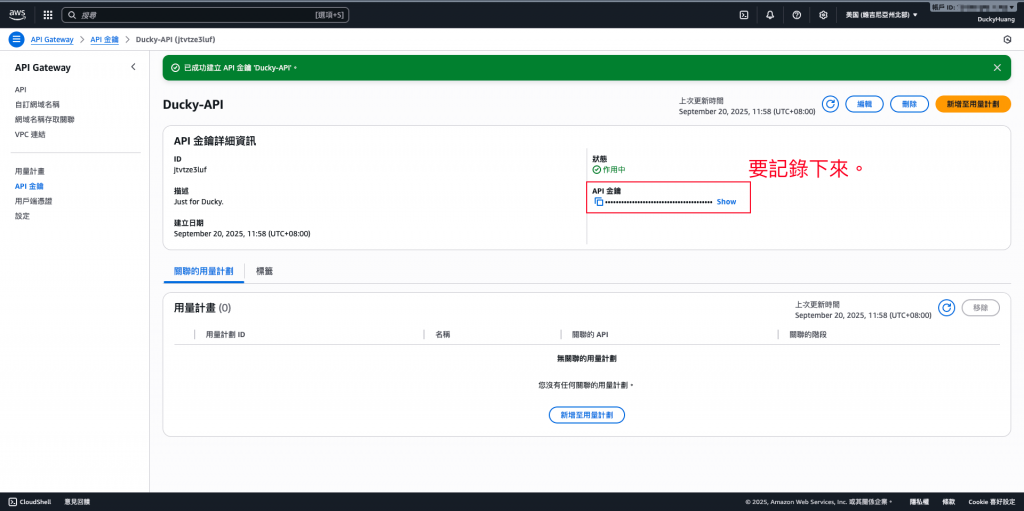Go to API Gateway breadcrumb
The image size is (1024, 511).
pos(52,39)
